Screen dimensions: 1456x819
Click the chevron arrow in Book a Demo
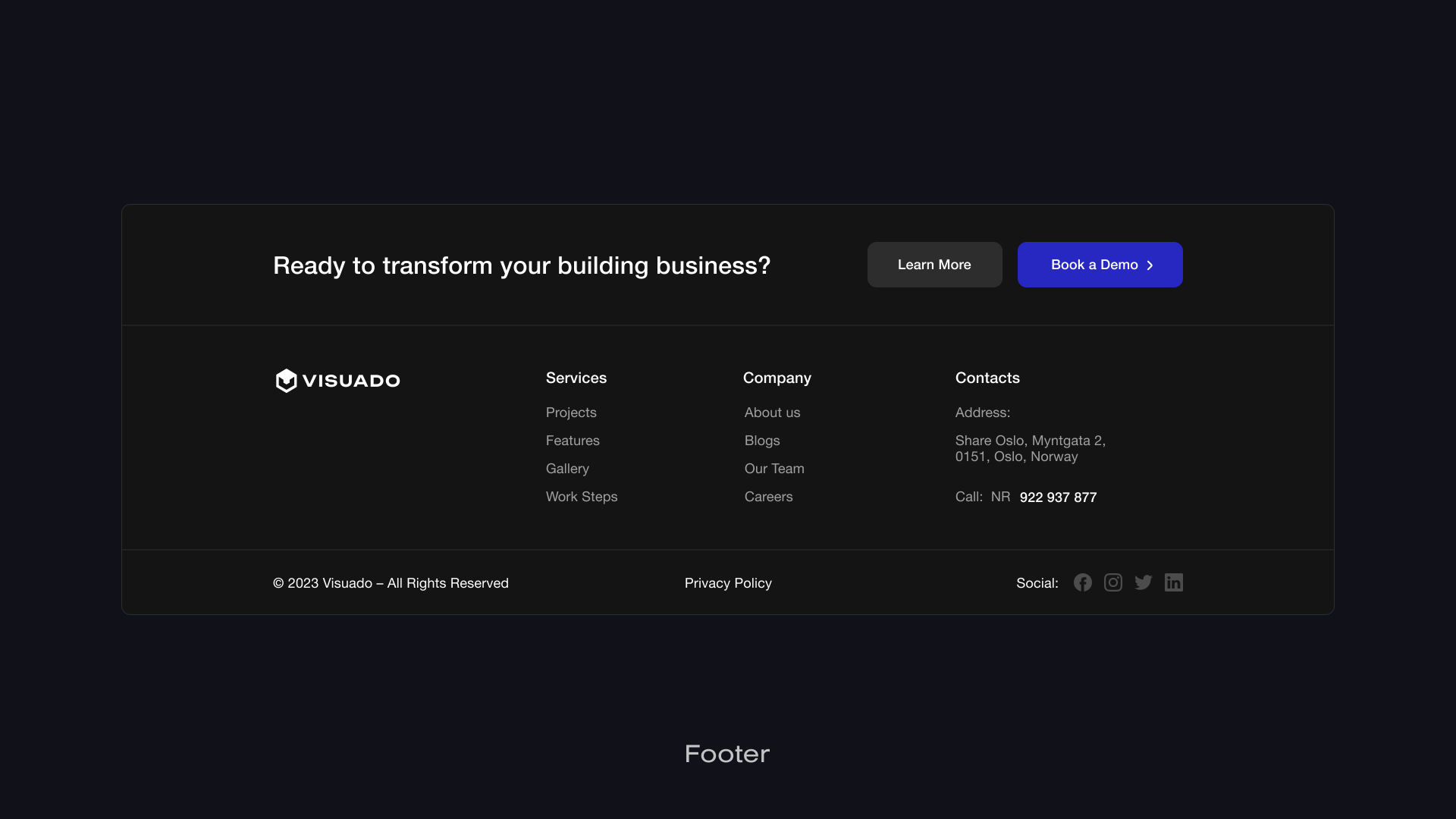tap(1150, 265)
